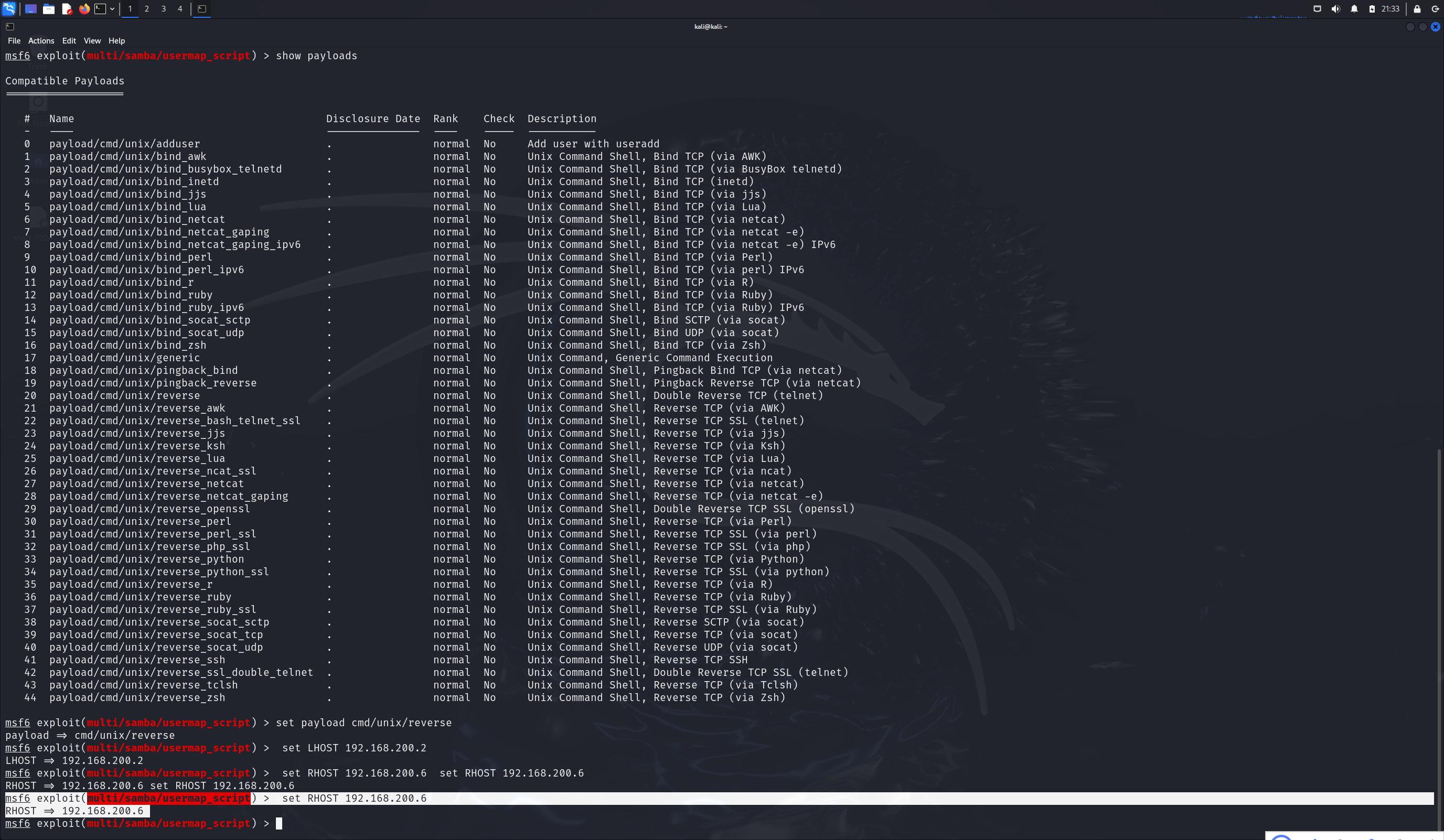This screenshot has width=1444, height=840.
Task: Check the battery power indicator icon
Action: pos(1372,8)
